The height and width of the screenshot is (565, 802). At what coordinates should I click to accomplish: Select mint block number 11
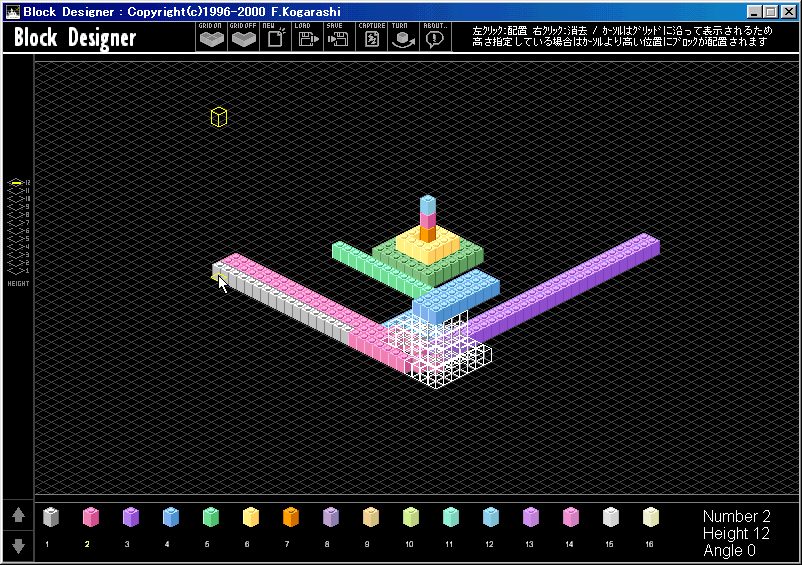click(451, 517)
